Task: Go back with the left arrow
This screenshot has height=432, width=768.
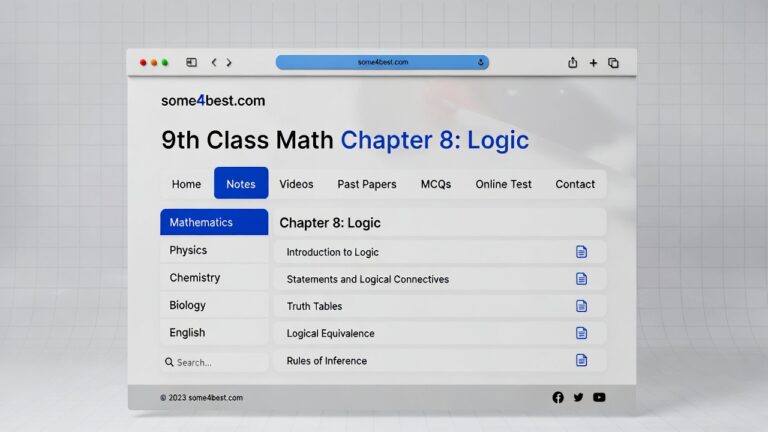Action: click(x=214, y=62)
